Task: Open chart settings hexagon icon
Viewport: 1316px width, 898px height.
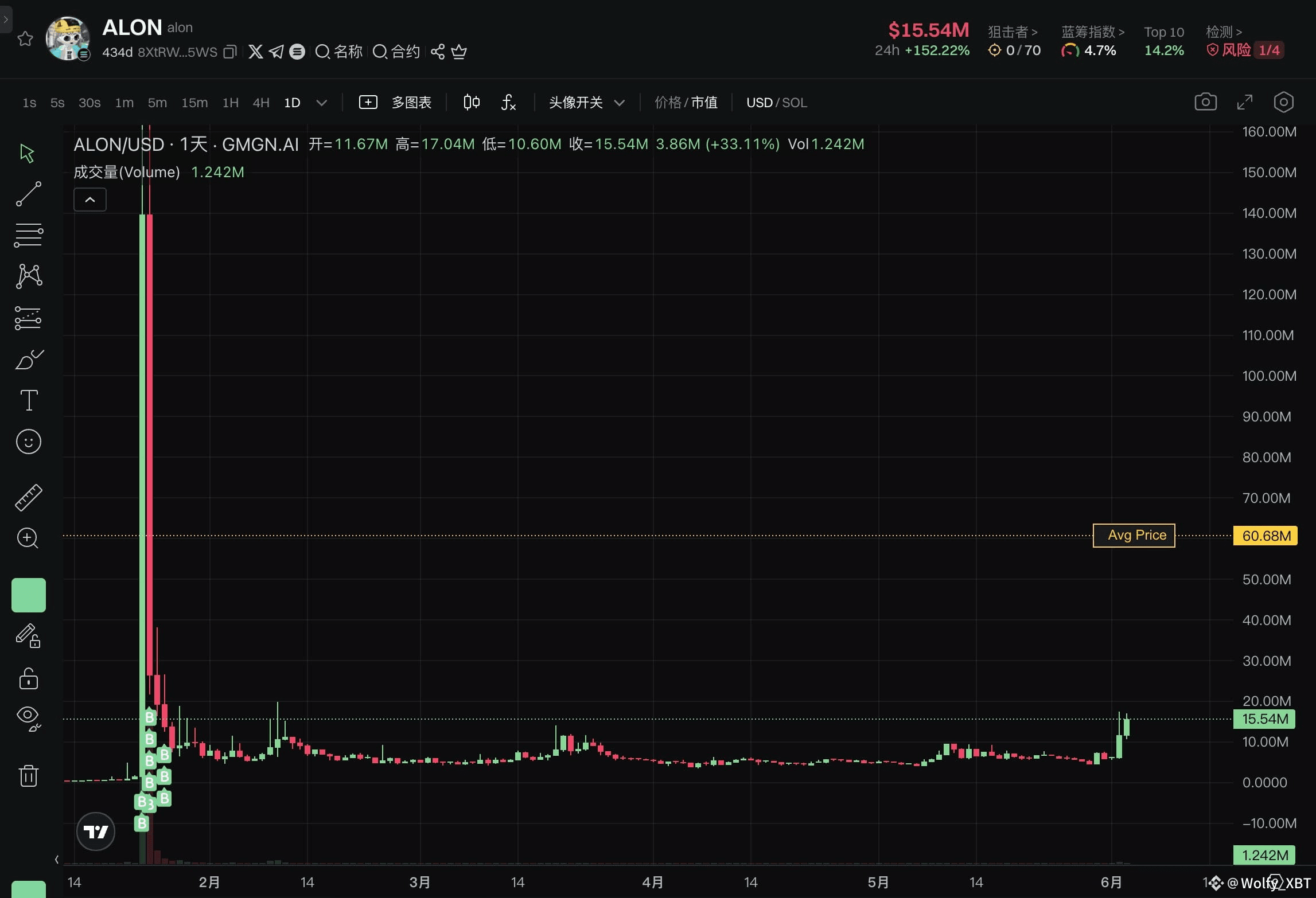Action: click(1283, 102)
